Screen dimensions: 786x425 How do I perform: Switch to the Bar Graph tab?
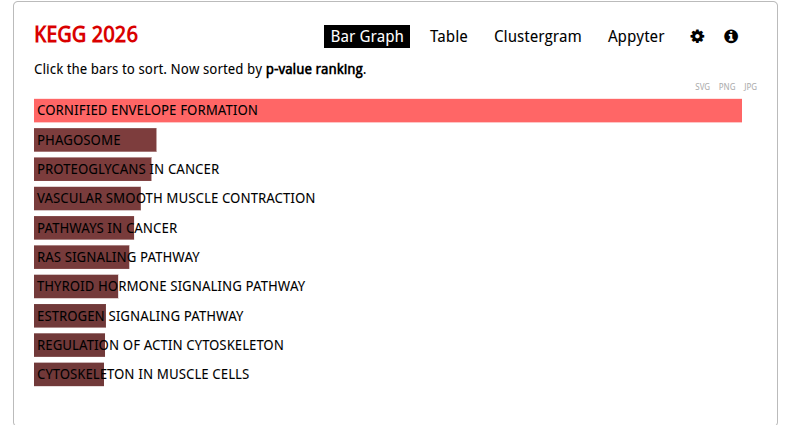pyautogui.click(x=366, y=36)
